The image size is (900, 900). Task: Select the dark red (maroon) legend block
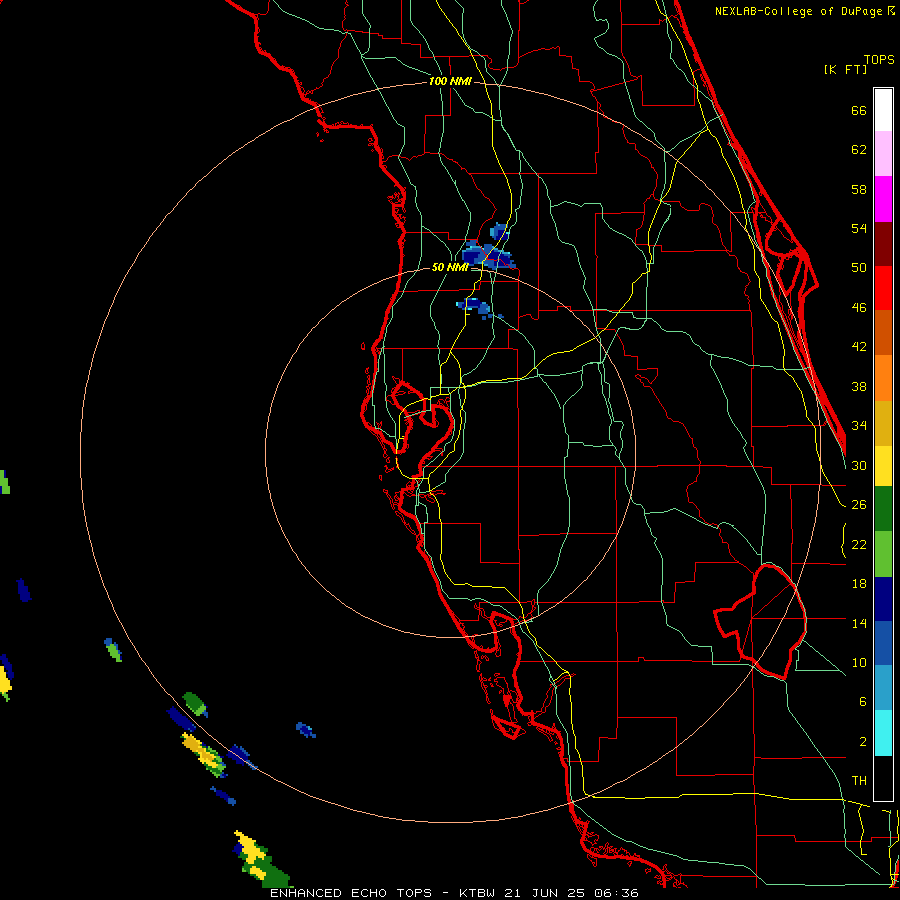(x=883, y=243)
